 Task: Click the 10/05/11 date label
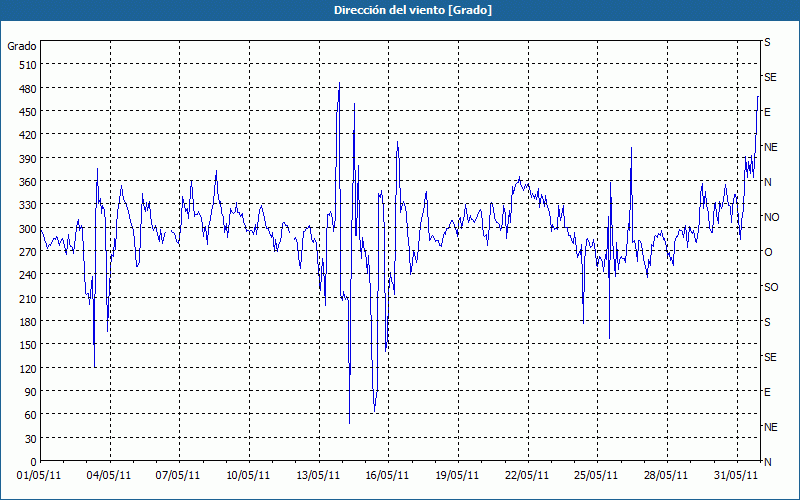pyautogui.click(x=248, y=476)
